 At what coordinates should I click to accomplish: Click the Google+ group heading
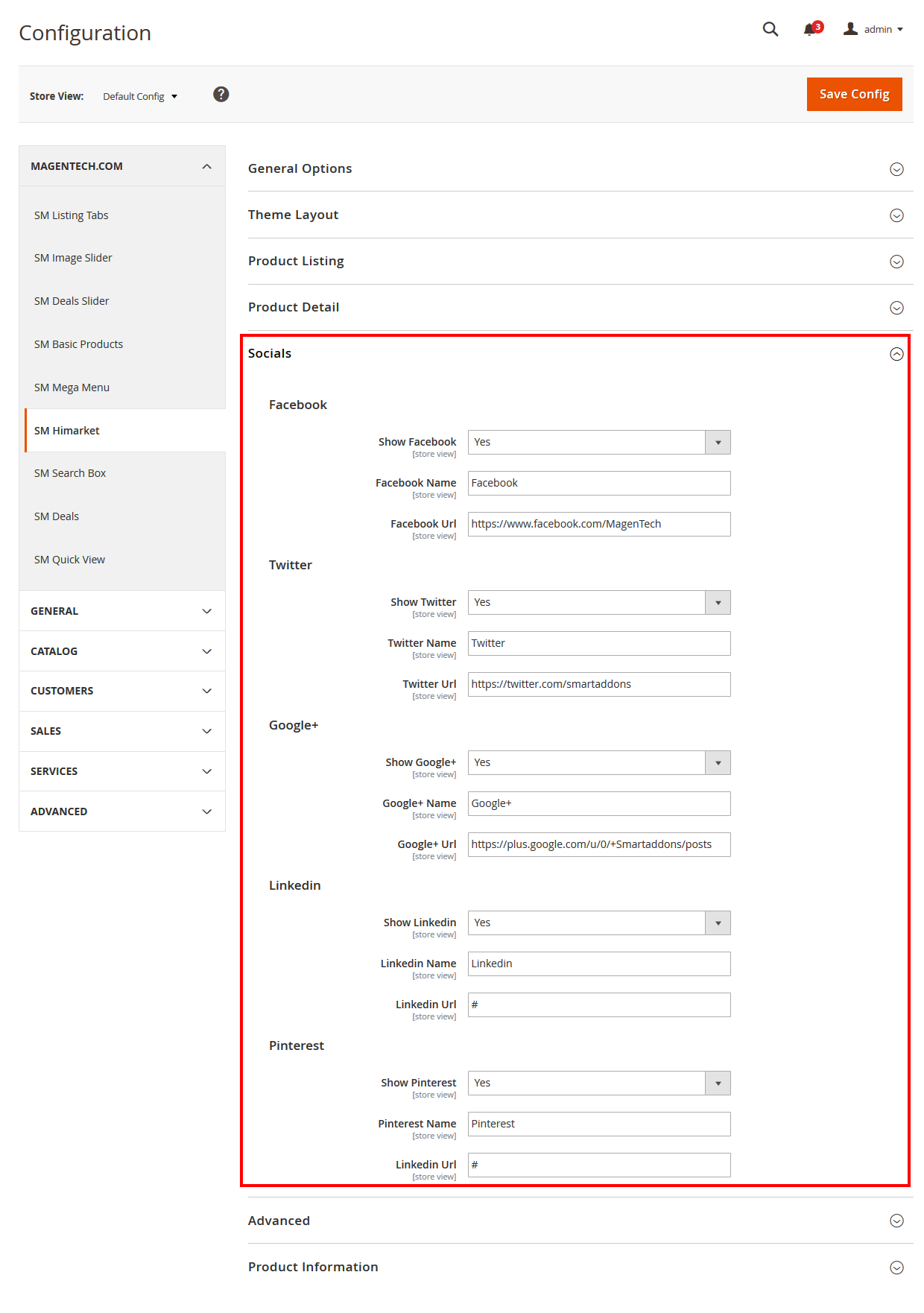[294, 725]
